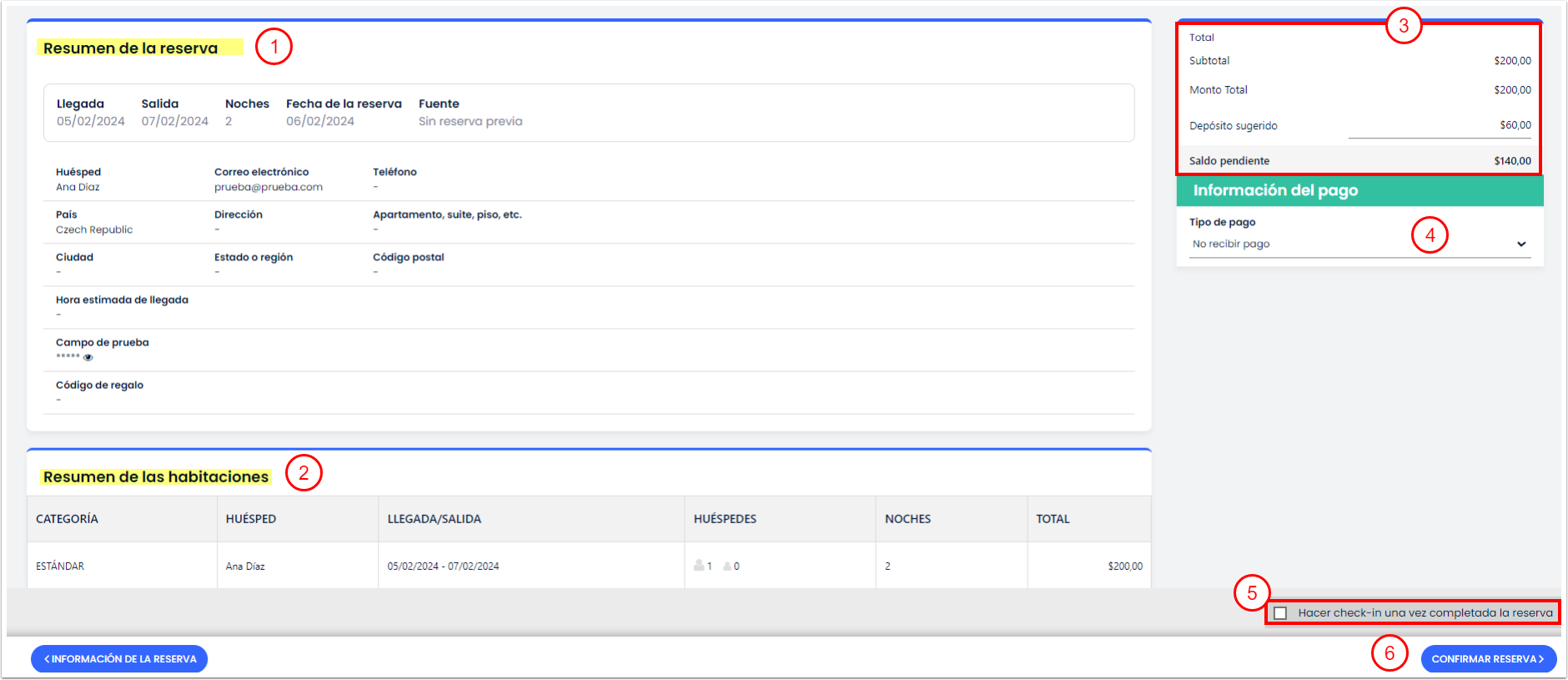Click the CATEGORÍA column header

[67, 519]
